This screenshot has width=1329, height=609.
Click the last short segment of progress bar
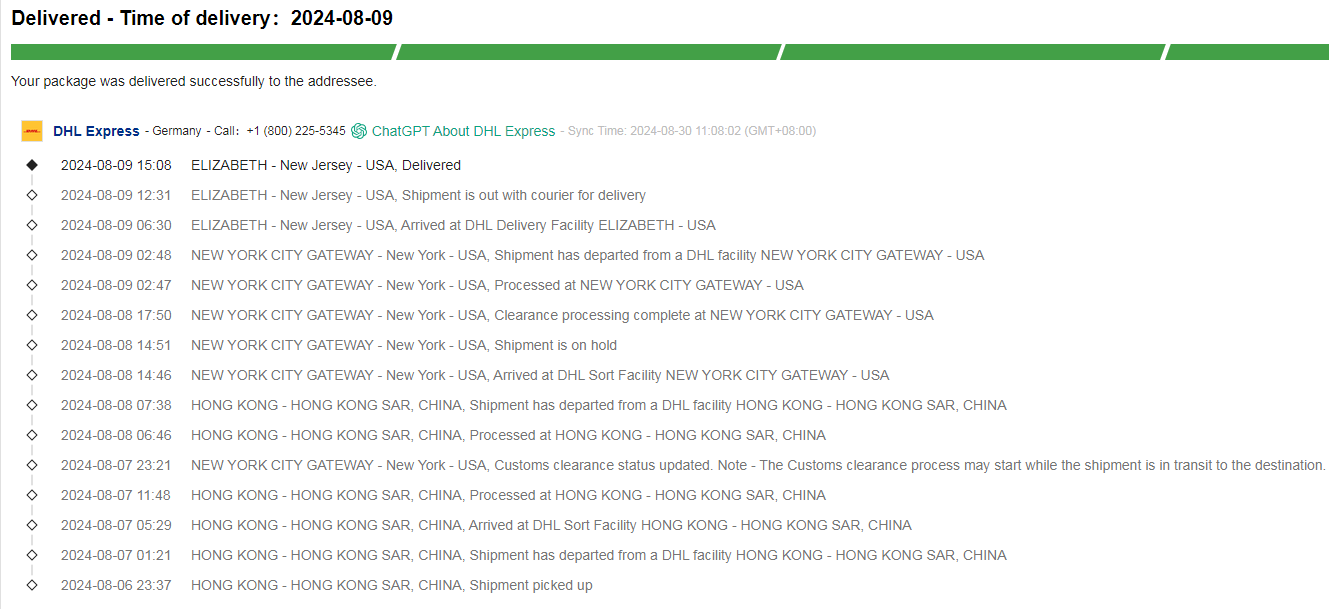pos(1247,52)
